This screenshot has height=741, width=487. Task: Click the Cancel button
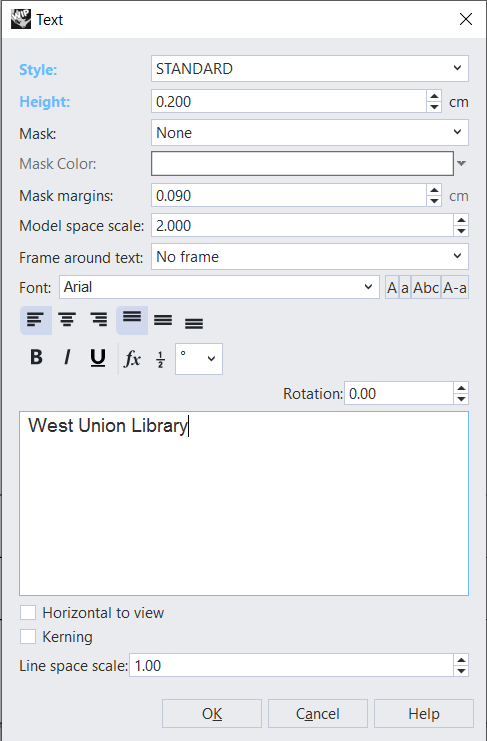pyautogui.click(x=317, y=714)
